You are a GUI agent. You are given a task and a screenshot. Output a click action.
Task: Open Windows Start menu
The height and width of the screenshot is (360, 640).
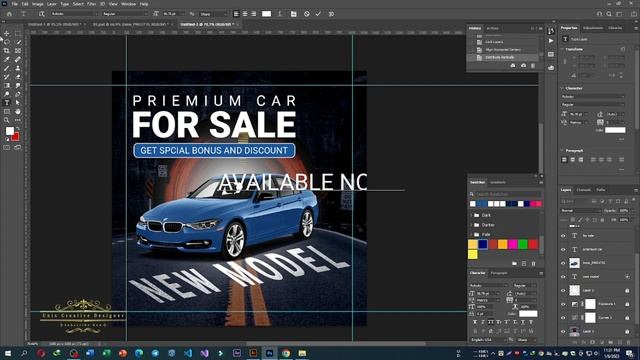click(x=8, y=353)
